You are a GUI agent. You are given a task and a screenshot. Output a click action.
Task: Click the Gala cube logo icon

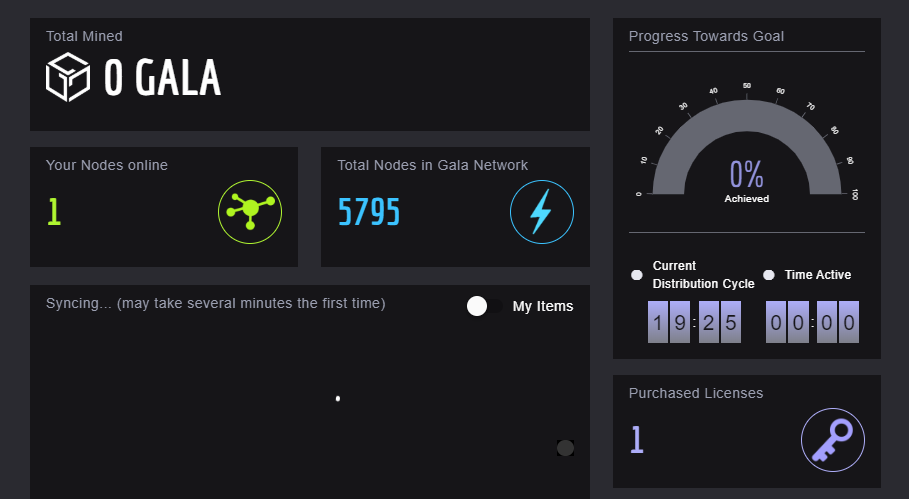click(x=69, y=77)
